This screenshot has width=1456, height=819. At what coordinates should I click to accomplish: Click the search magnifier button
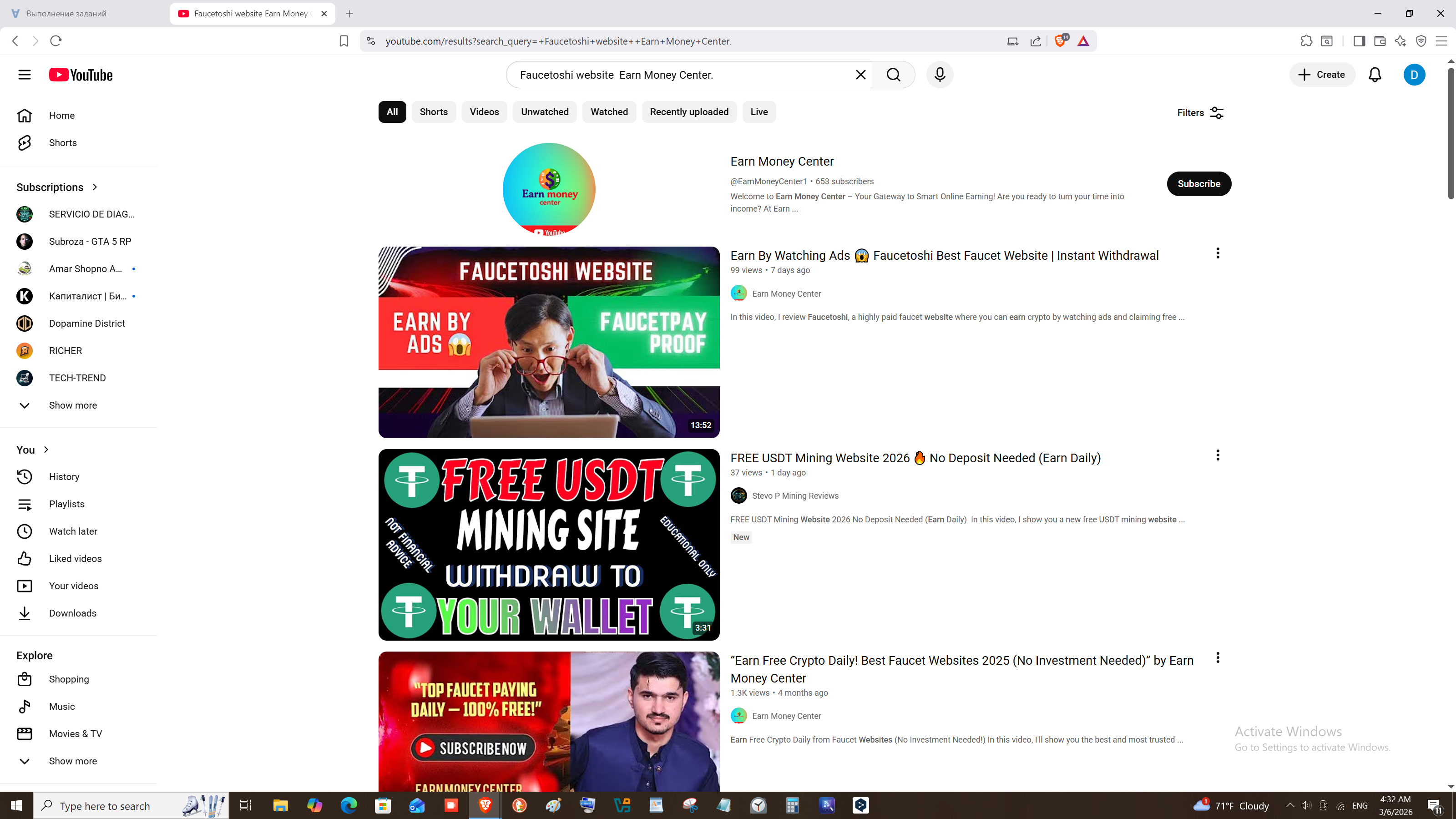click(893, 75)
